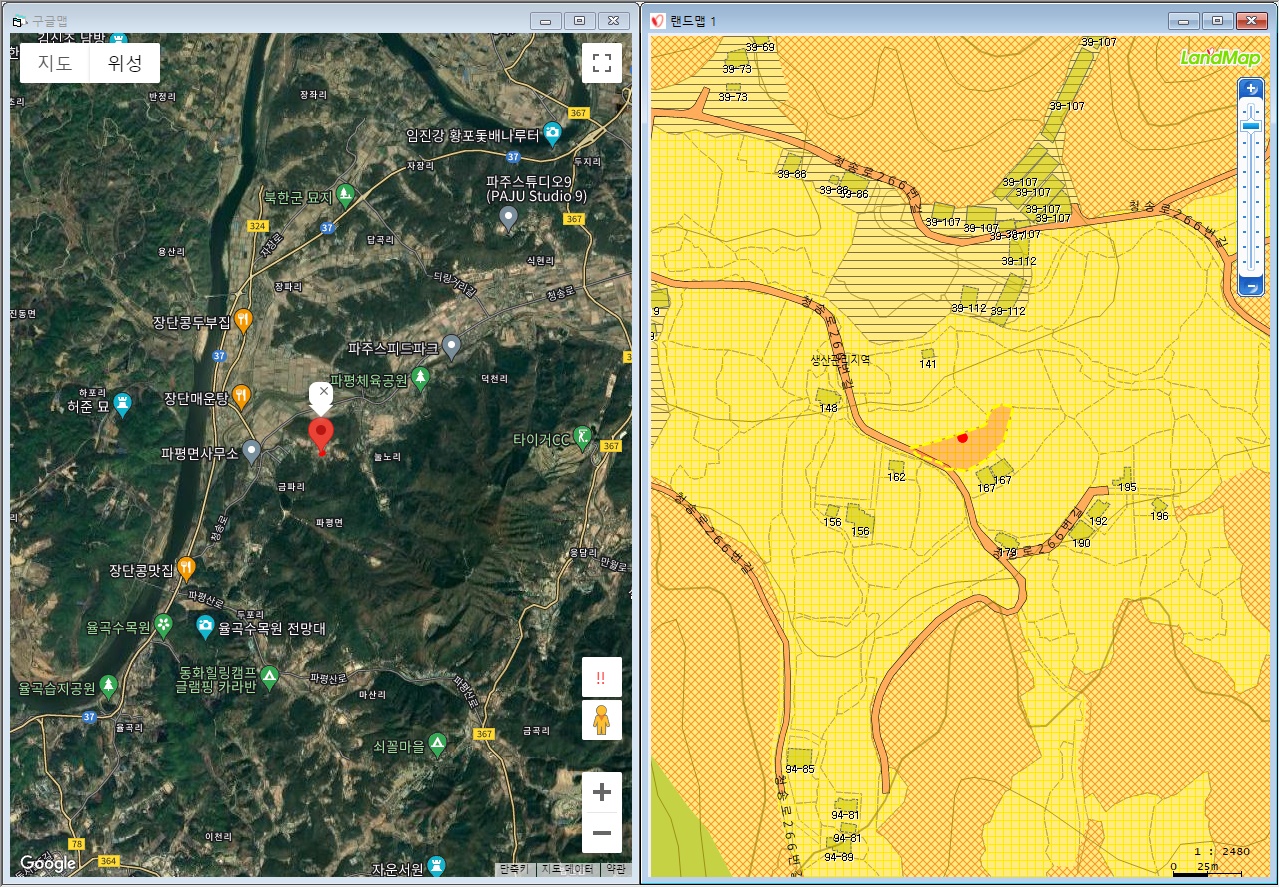Click 동화힐링캠프 camping tent icon
Image resolution: width=1280 pixels, height=888 pixels.
tap(269, 678)
